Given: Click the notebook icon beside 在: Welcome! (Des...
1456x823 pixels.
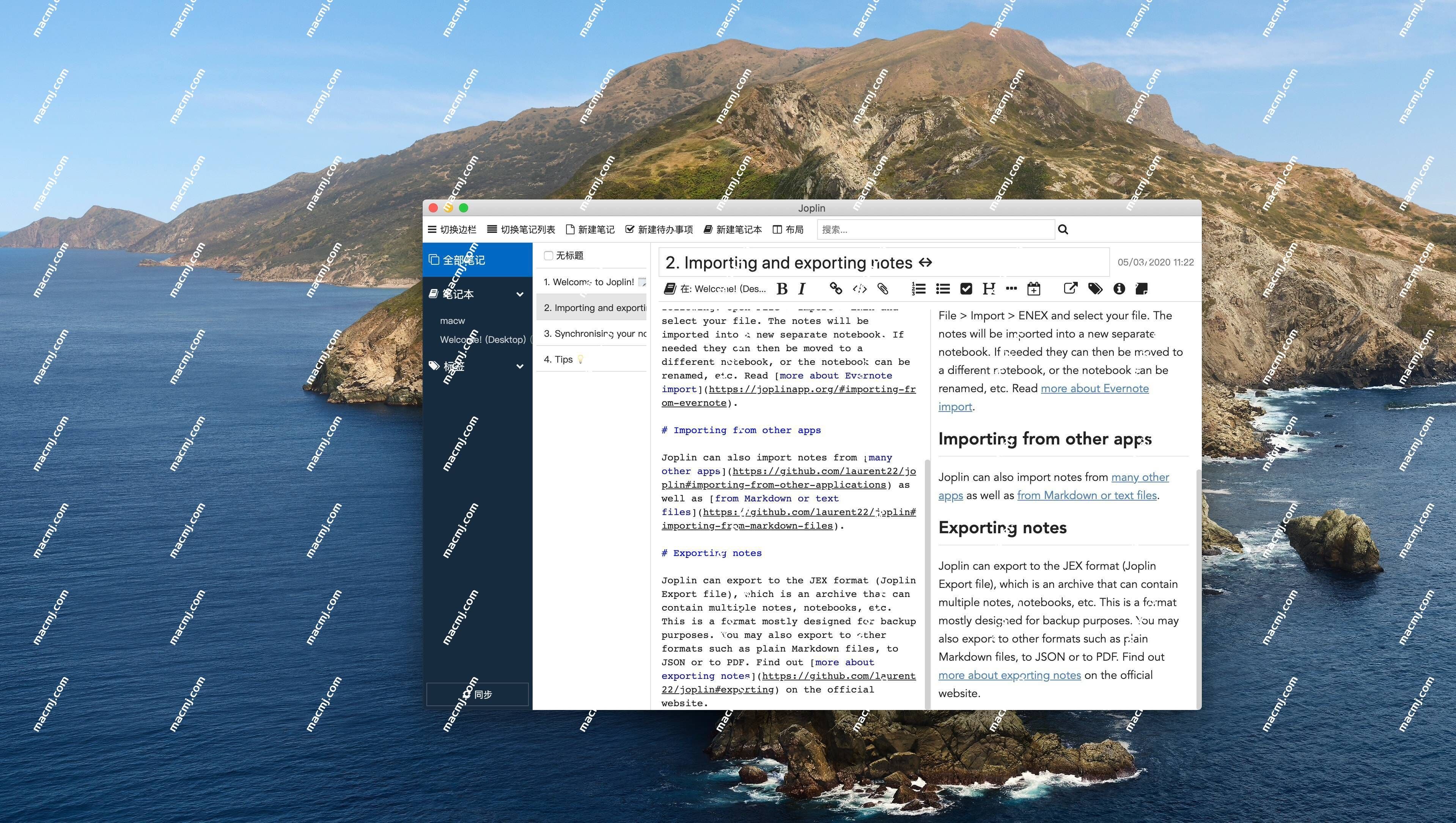Looking at the screenshot, I should click(x=670, y=289).
